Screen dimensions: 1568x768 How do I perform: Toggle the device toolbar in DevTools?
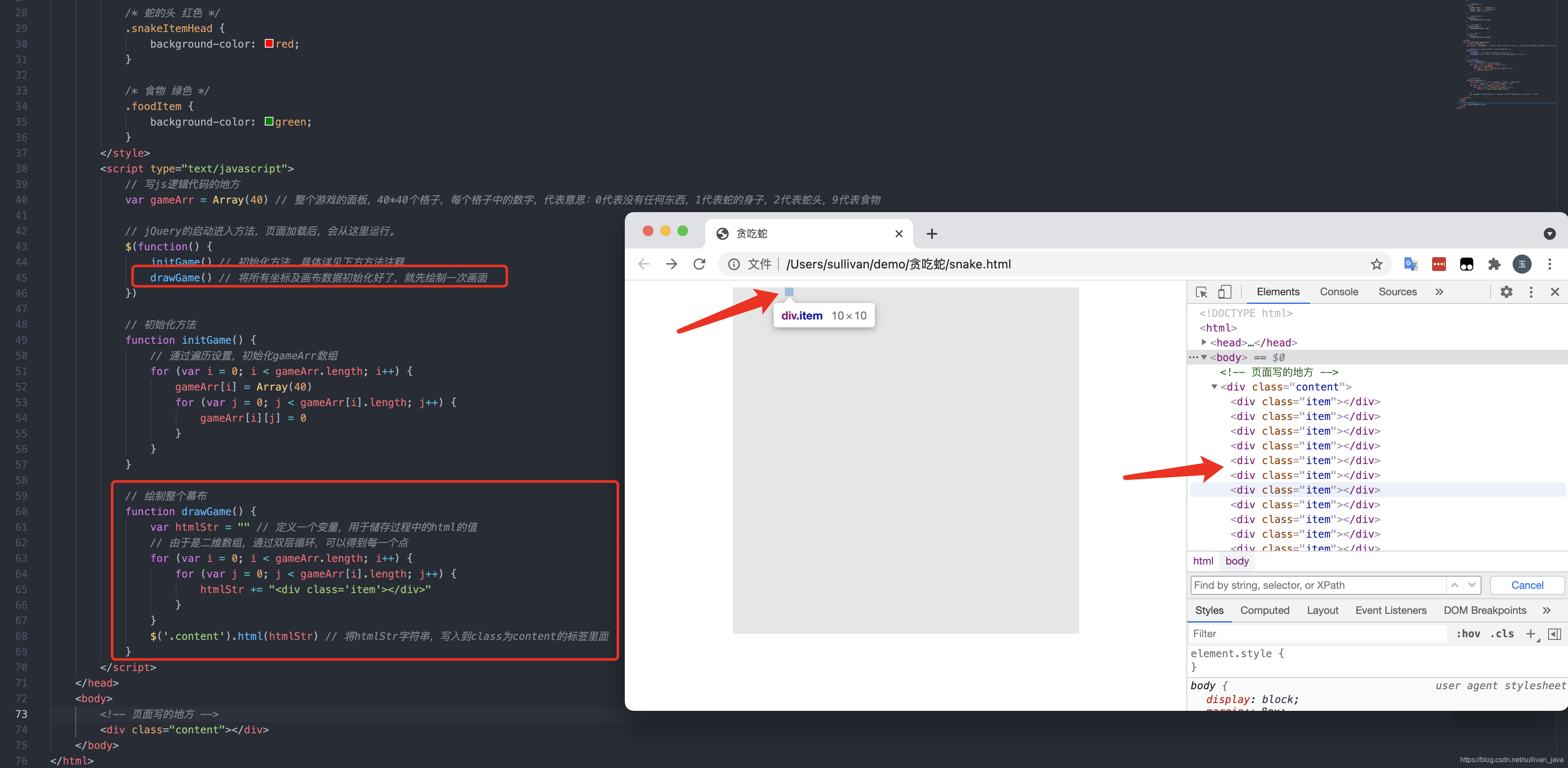tap(1225, 292)
